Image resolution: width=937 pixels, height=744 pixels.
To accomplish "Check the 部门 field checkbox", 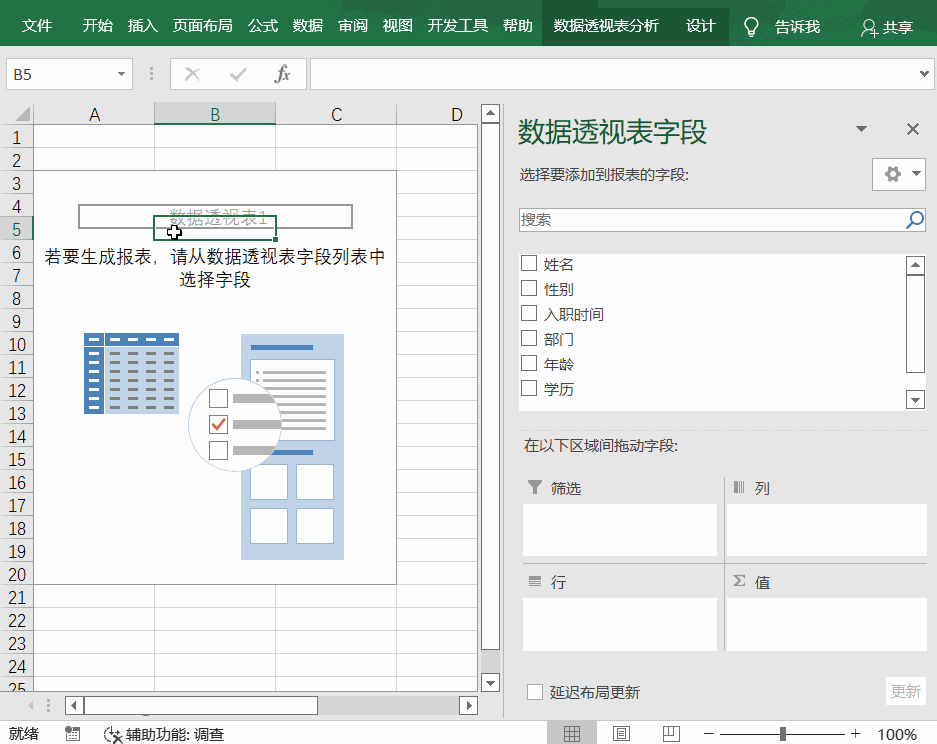I will click(529, 338).
